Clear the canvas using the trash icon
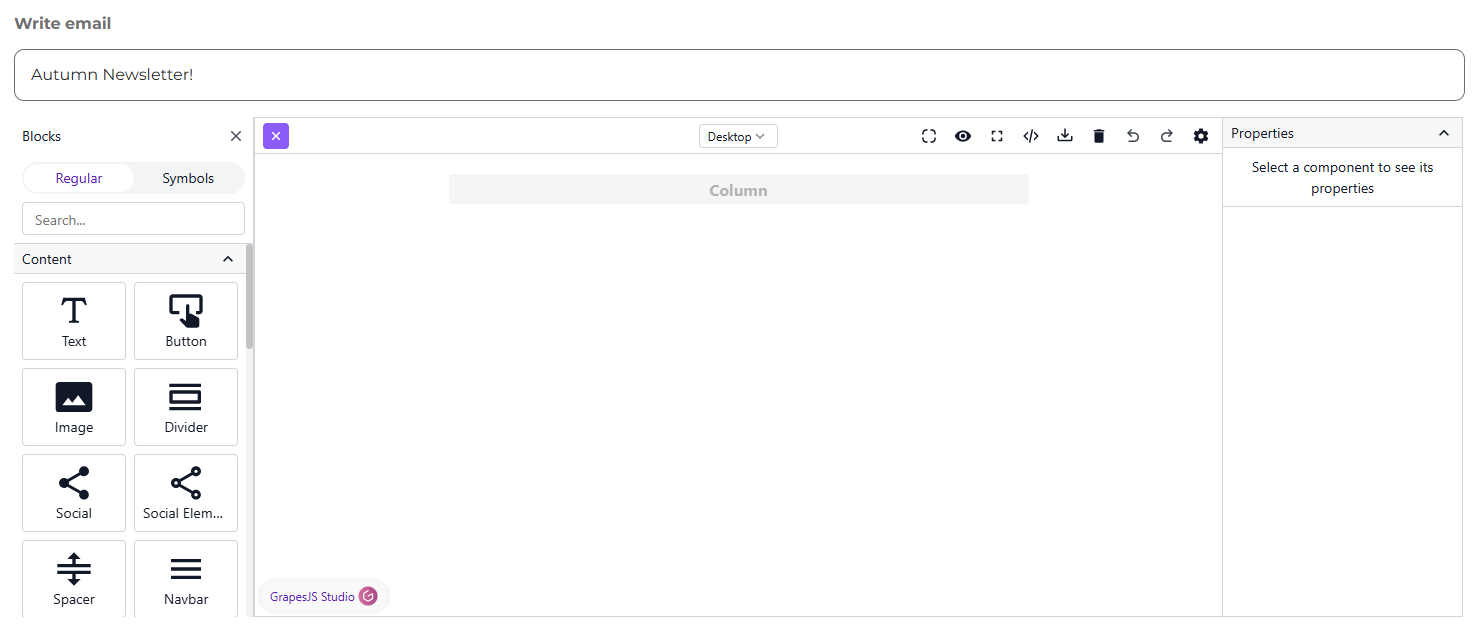The width and height of the screenshot is (1476, 626). [1099, 135]
